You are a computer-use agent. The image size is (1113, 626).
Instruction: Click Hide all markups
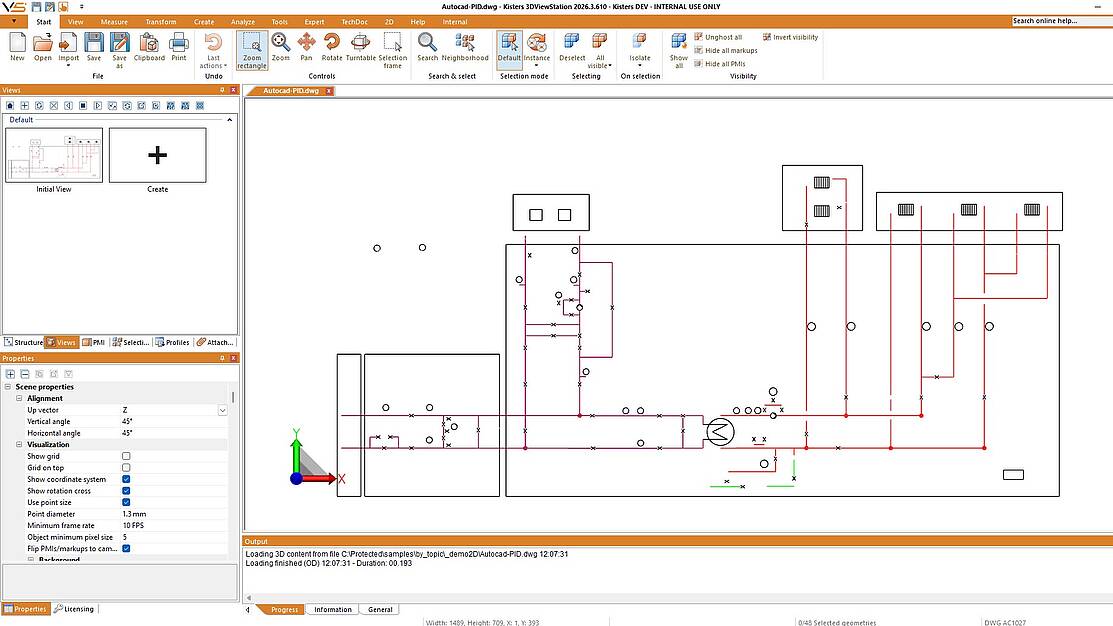click(x=725, y=50)
